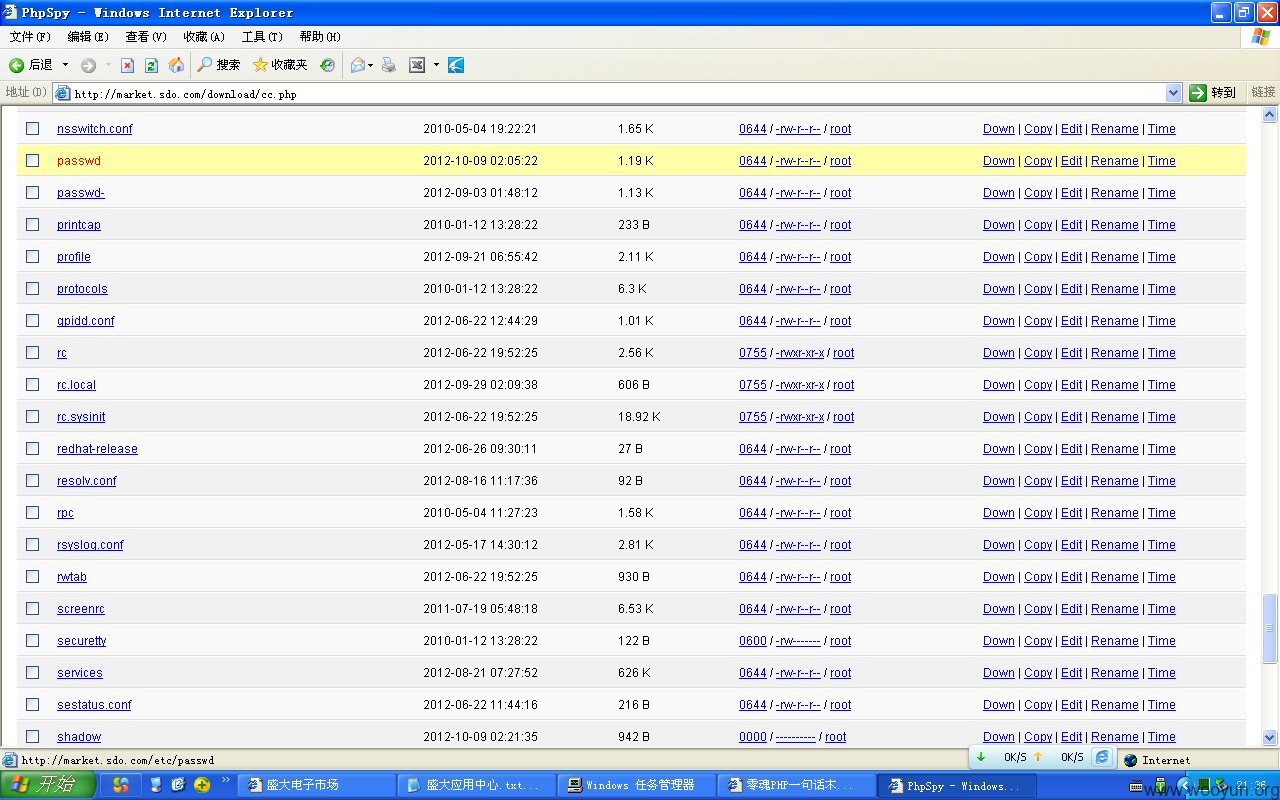Open the Back button history dropdown arrow

click(66, 65)
